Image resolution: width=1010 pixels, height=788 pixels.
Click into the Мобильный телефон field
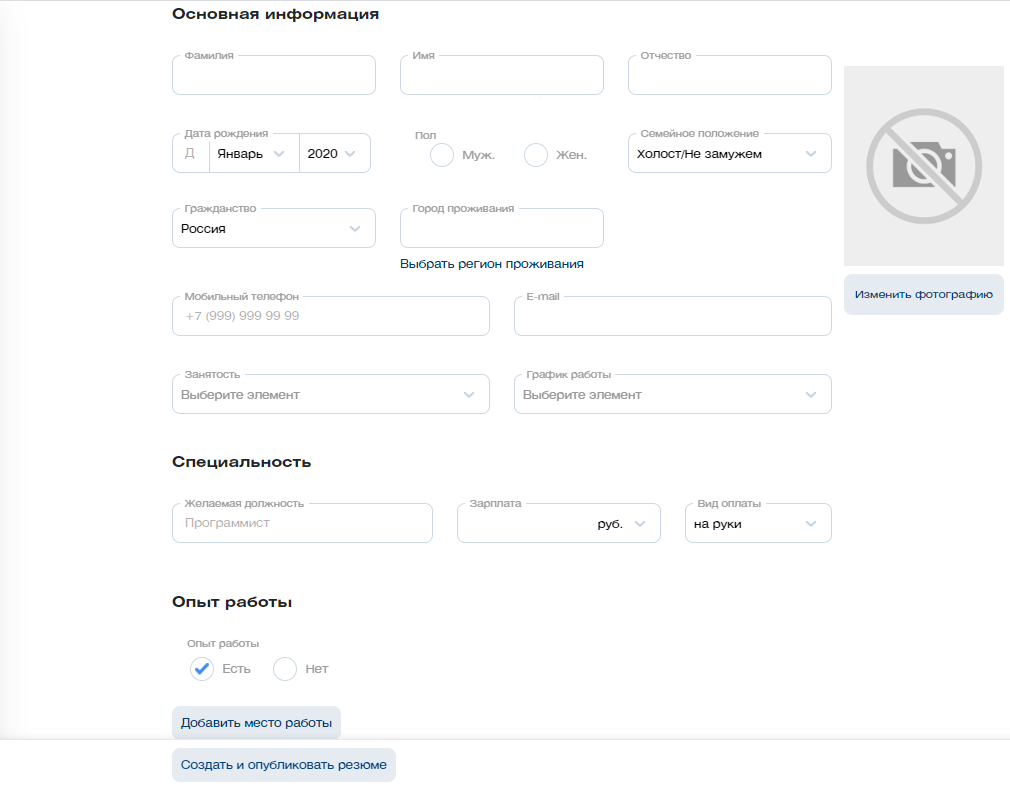(330, 316)
